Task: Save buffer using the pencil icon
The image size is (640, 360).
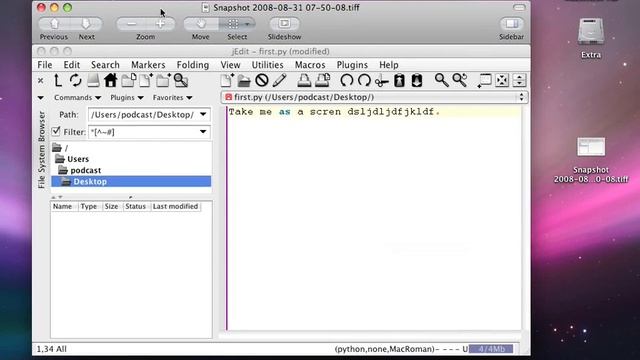Action: click(279, 80)
